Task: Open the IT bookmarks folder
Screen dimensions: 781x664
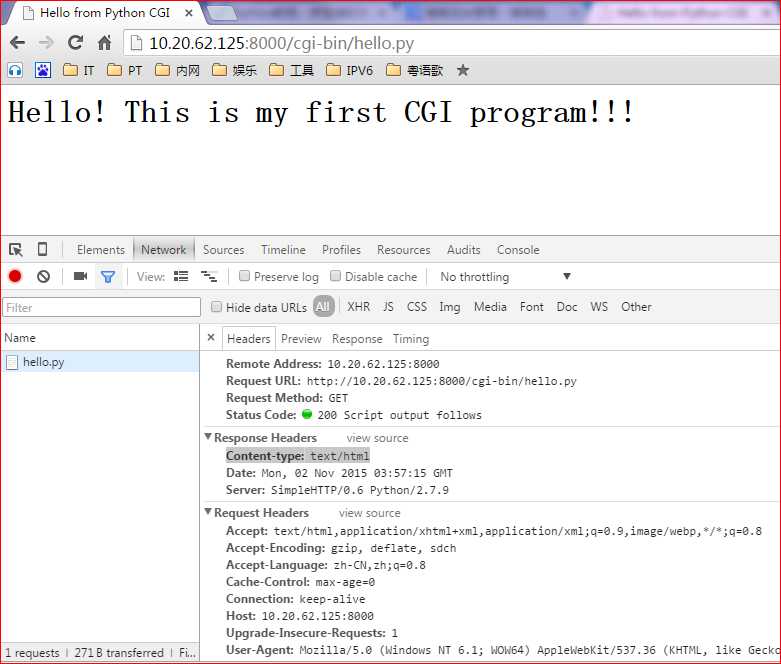Action: point(79,70)
